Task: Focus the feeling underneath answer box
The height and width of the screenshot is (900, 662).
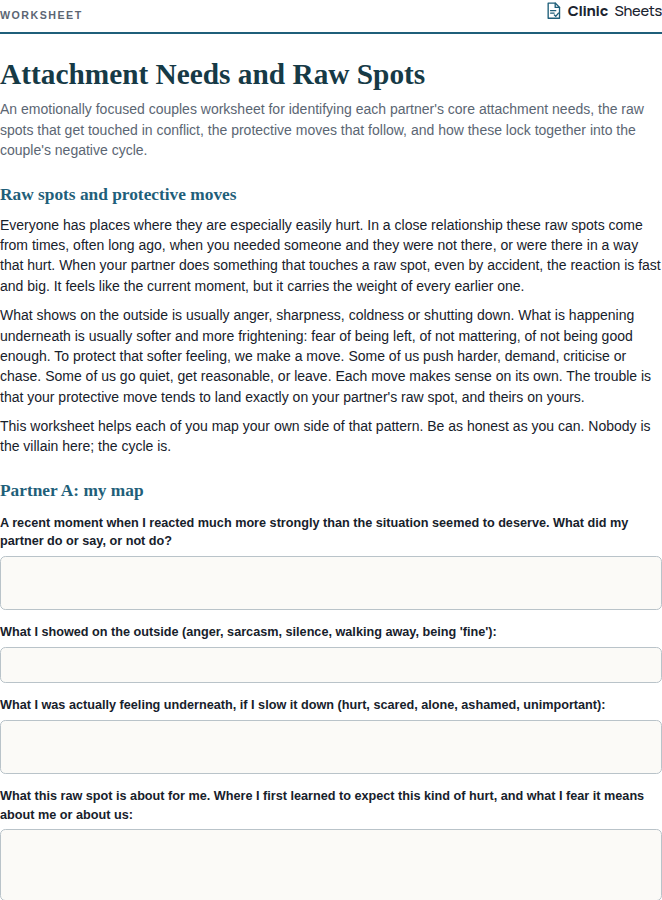Action: click(x=331, y=747)
